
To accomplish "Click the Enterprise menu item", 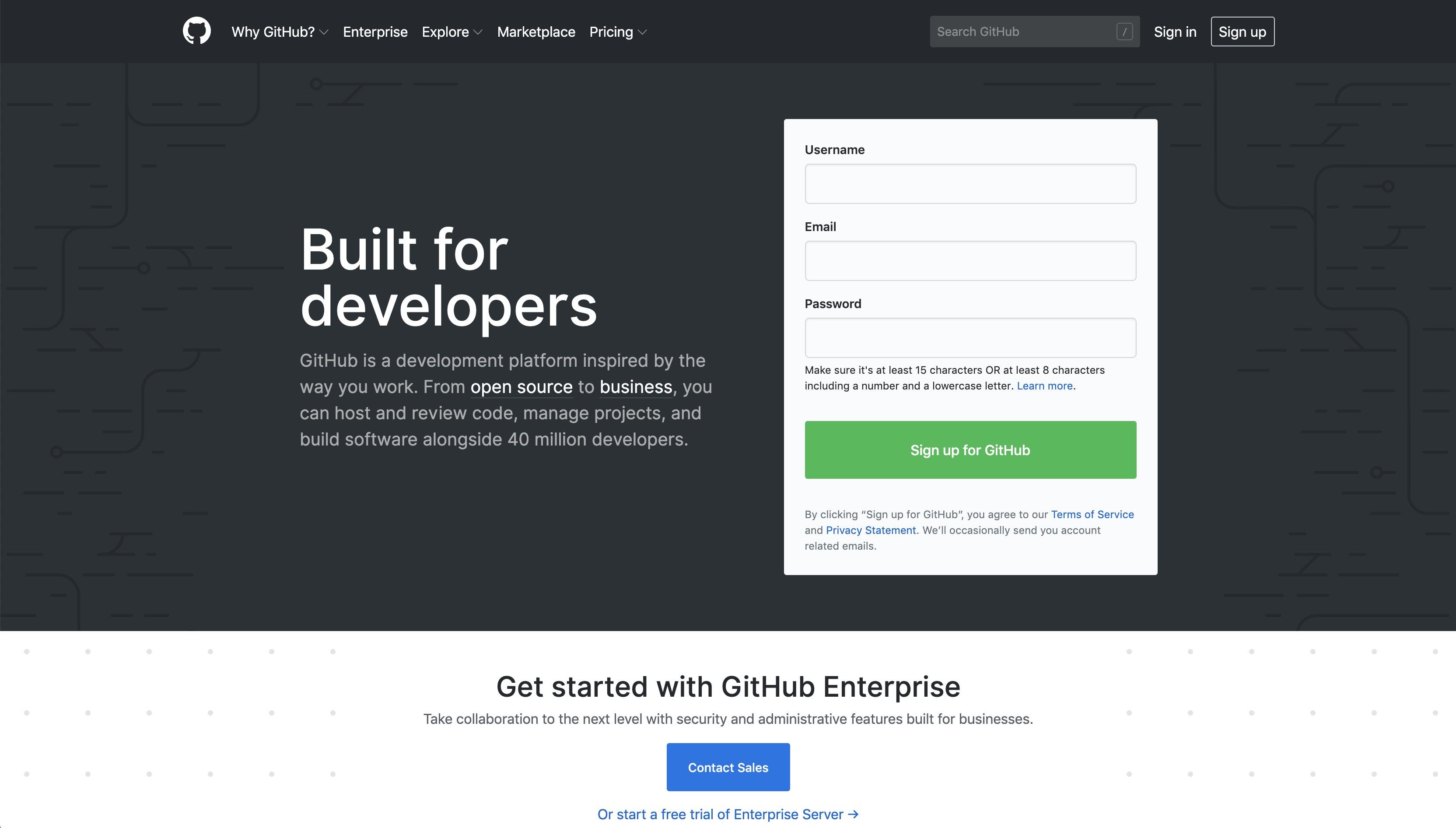I will 375,31.
